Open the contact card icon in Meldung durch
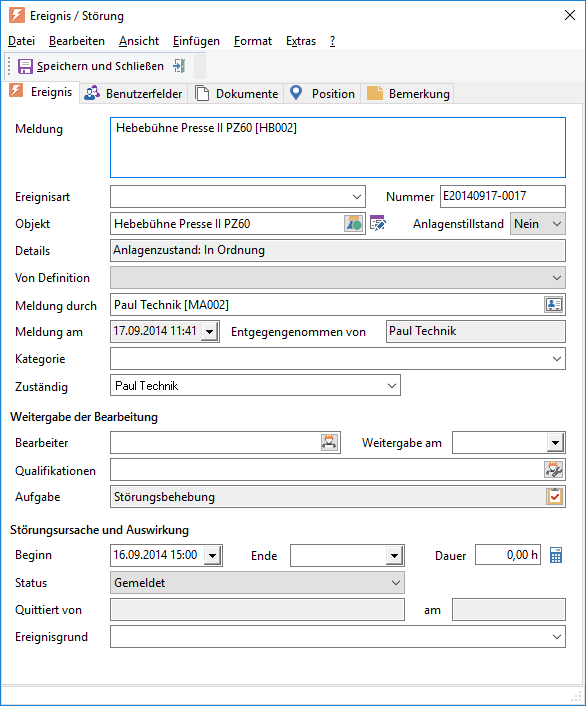 [554, 305]
